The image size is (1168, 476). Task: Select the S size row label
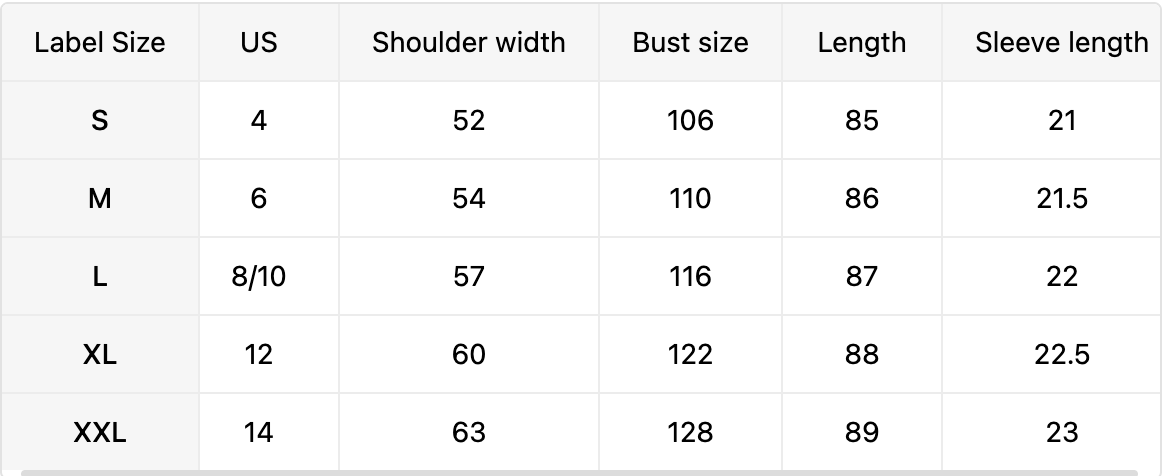[x=100, y=121]
